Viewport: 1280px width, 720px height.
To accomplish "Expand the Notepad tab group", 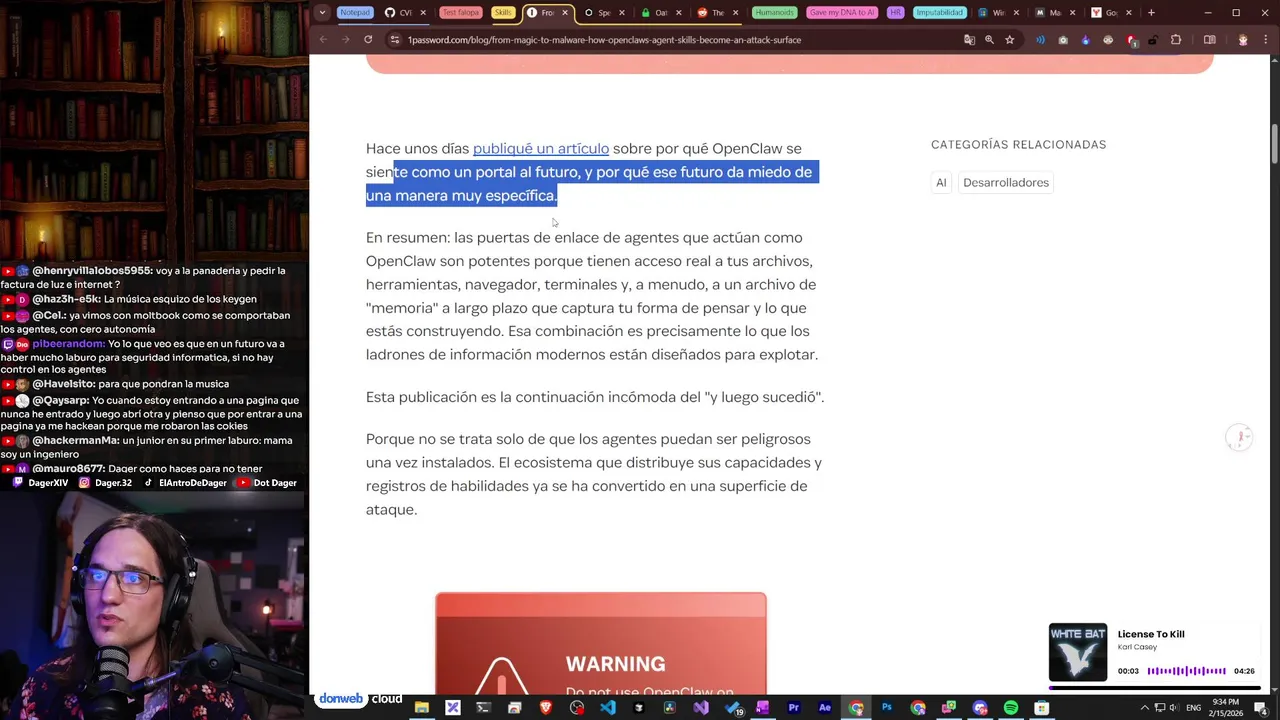I will tap(355, 13).
